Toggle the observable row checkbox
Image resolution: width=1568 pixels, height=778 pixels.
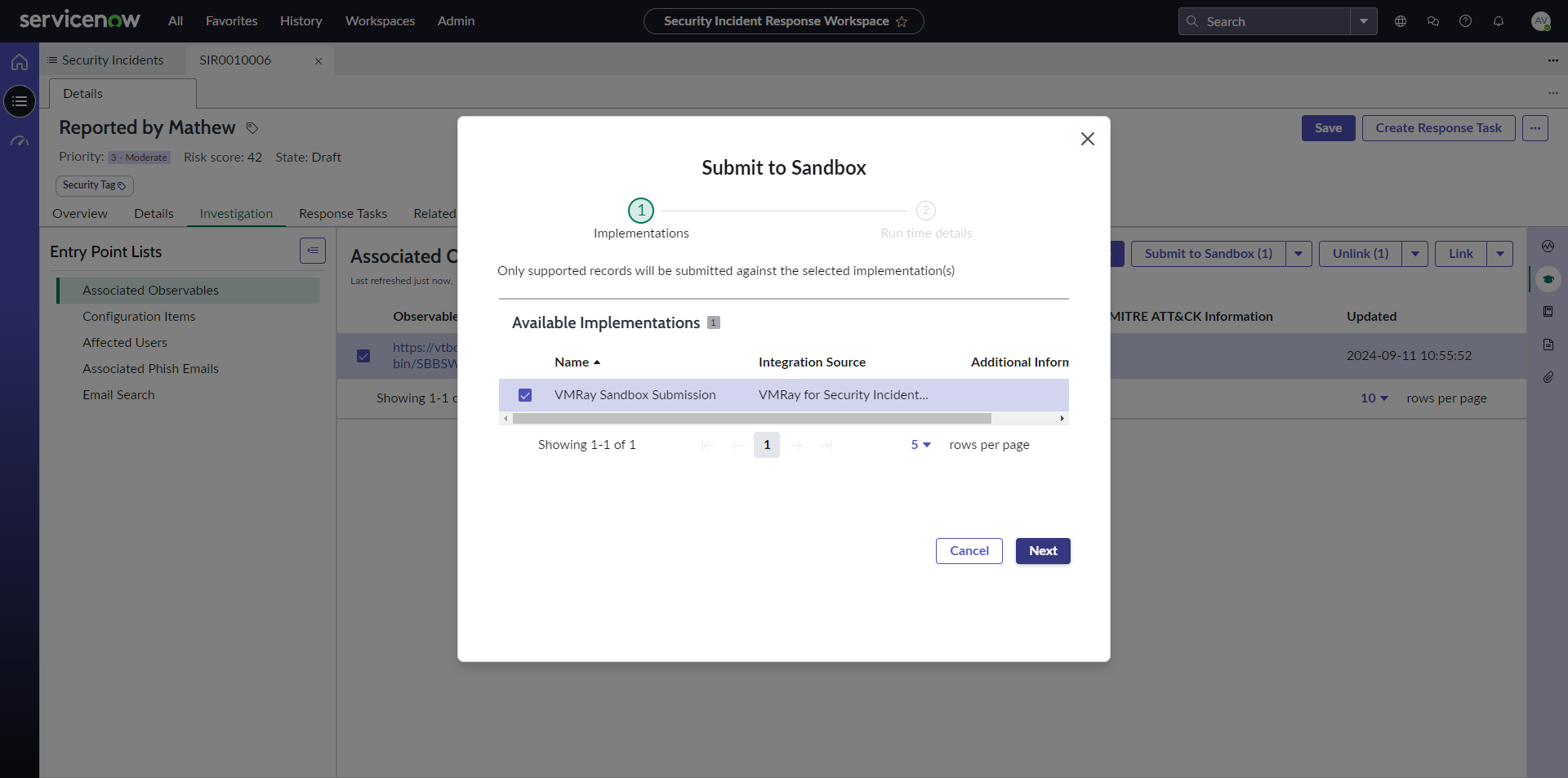pos(363,356)
